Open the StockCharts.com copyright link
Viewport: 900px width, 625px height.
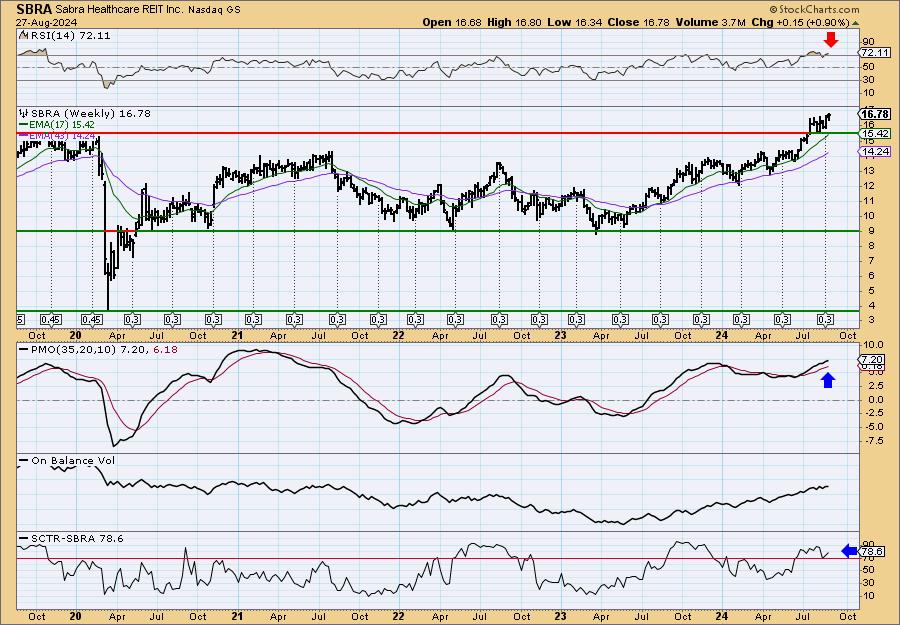click(x=814, y=9)
